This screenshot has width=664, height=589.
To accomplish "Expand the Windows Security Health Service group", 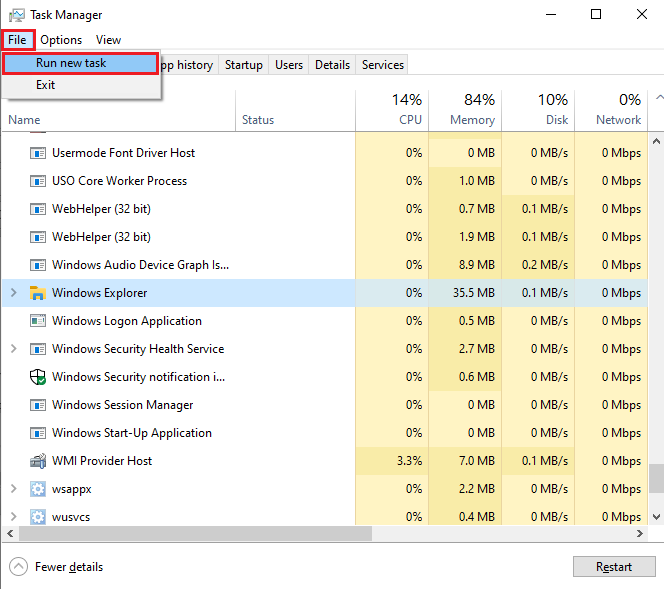I will tap(14, 348).
